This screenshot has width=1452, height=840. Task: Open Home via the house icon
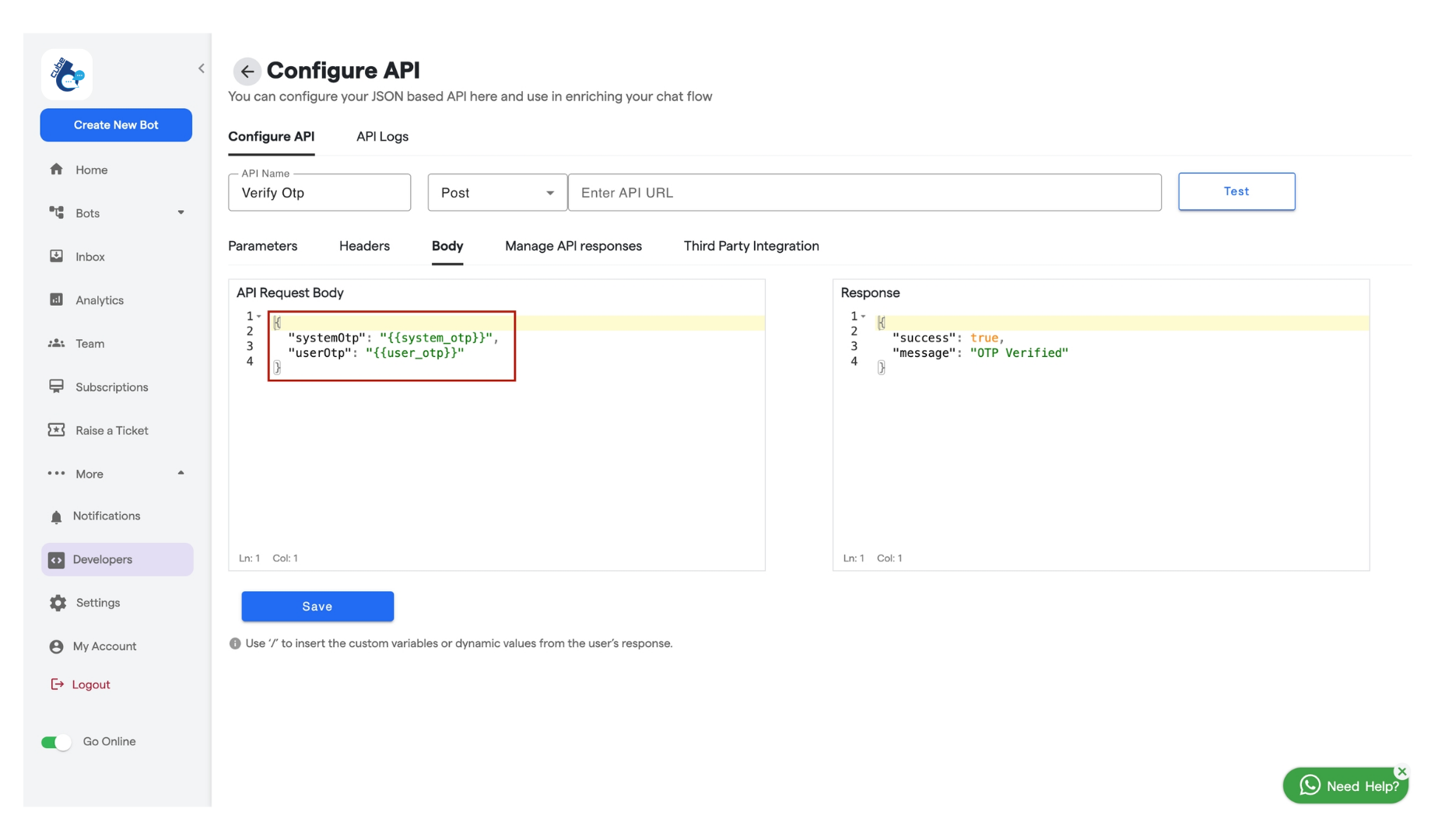pyautogui.click(x=56, y=170)
